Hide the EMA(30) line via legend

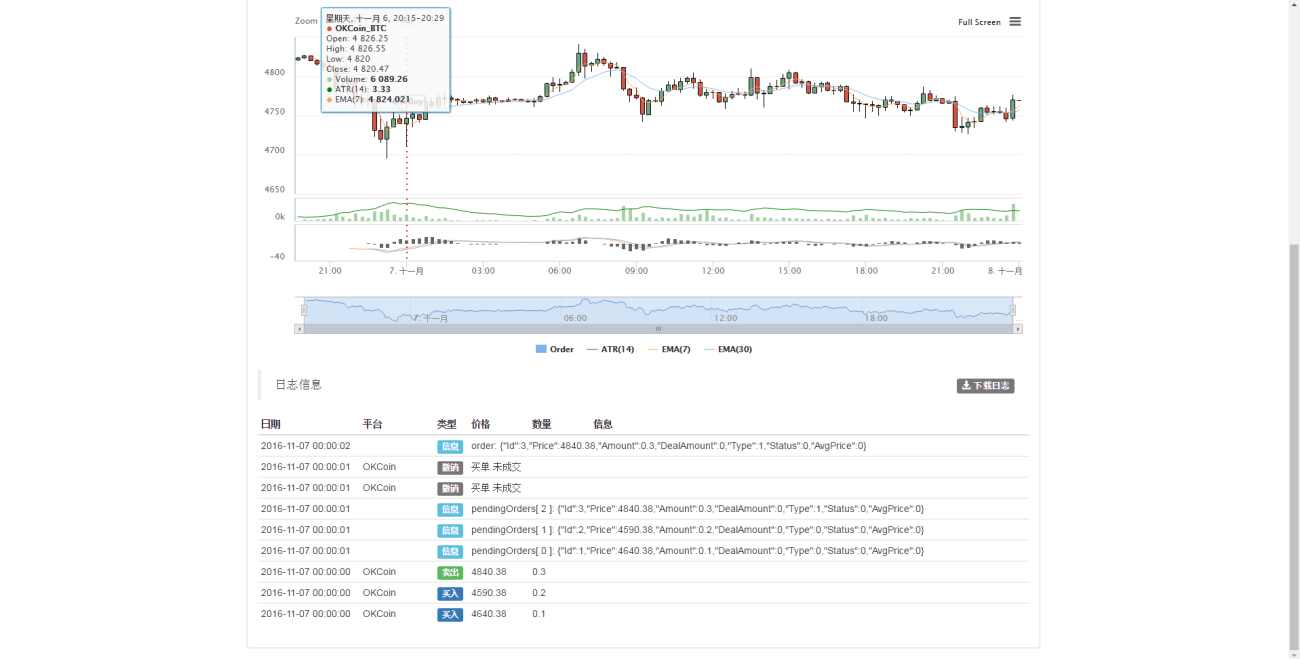729,349
